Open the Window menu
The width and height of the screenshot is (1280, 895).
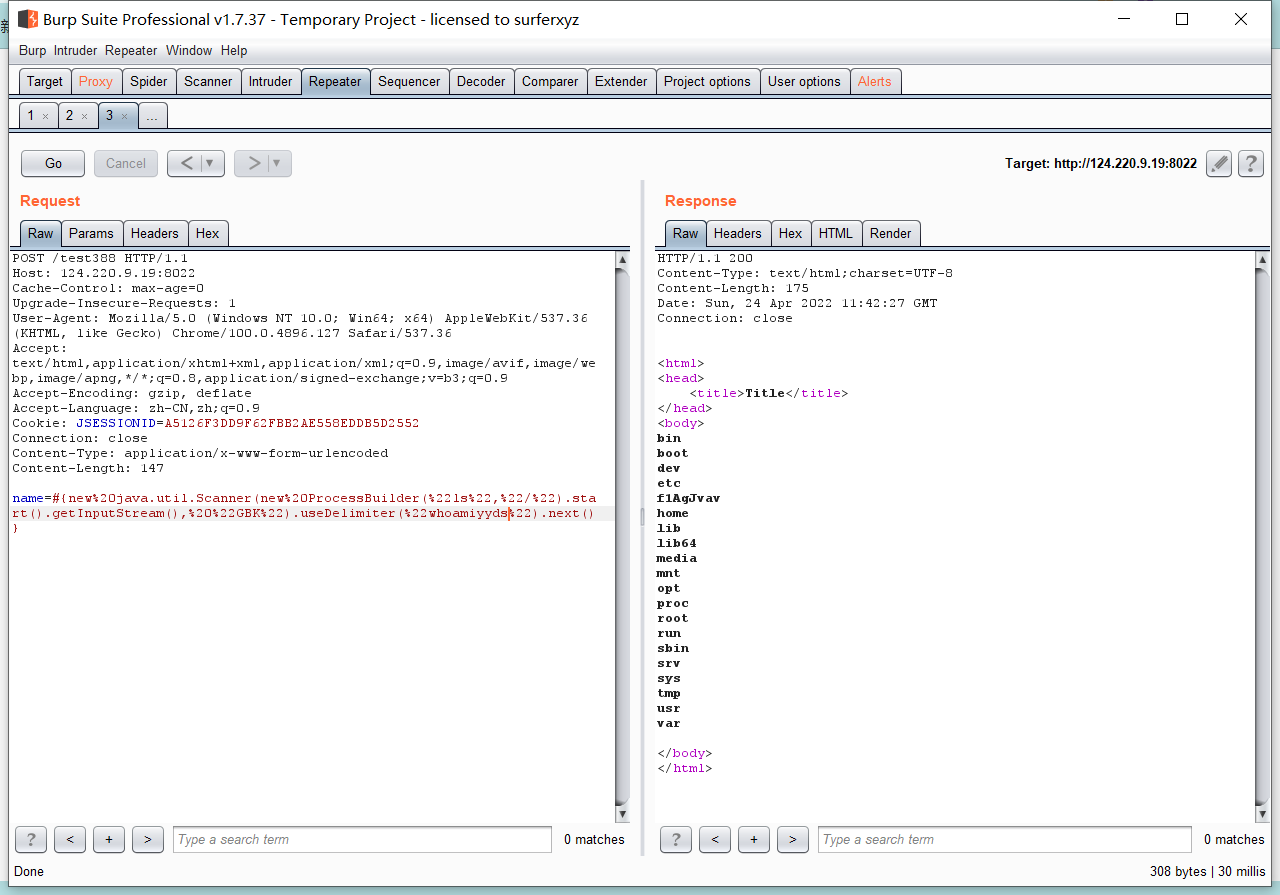(189, 50)
